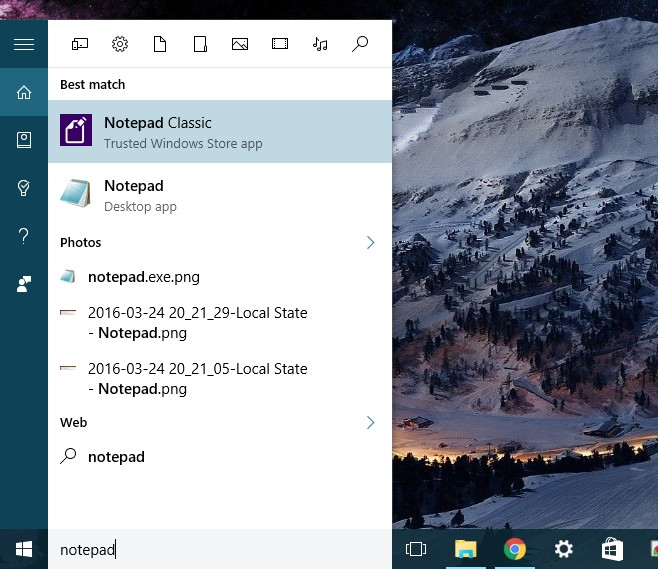Open the Help question mark icon
The height and width of the screenshot is (569, 658).
click(24, 236)
